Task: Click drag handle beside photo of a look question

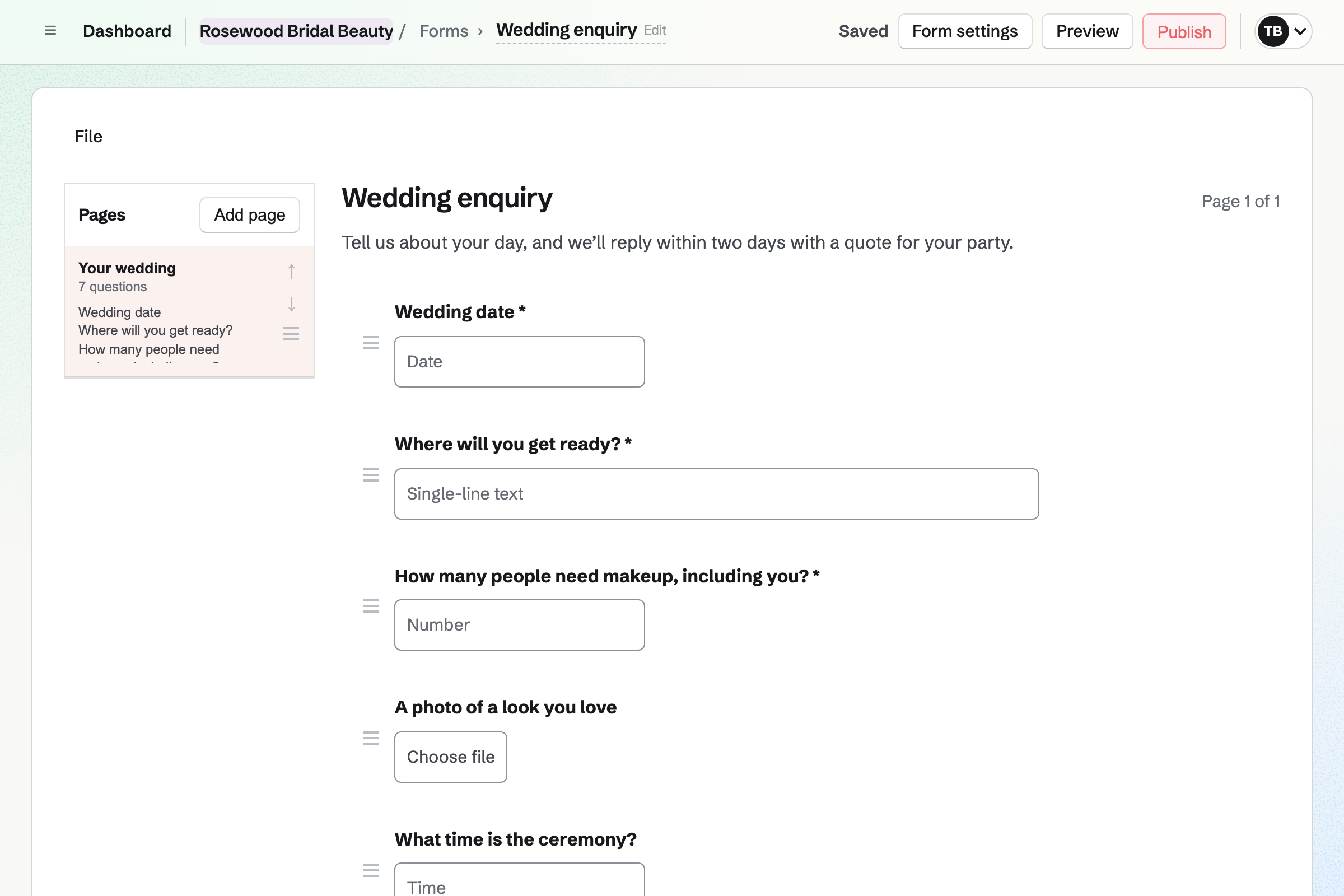Action: point(371,738)
